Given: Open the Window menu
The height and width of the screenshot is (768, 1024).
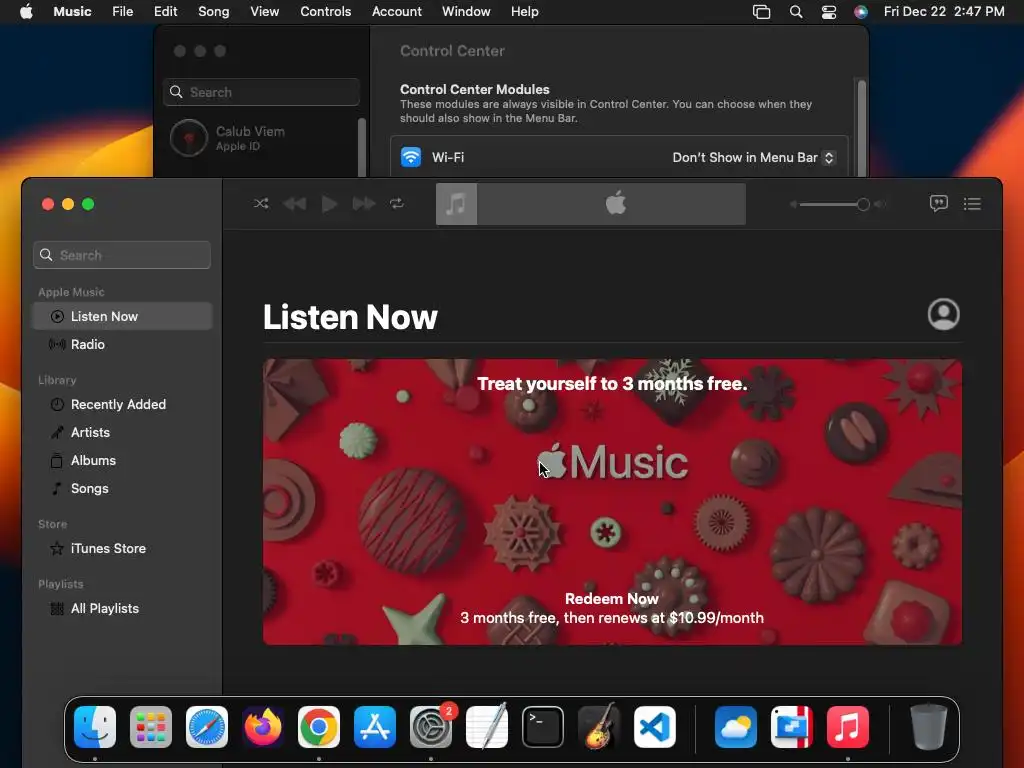Looking at the screenshot, I should click(466, 11).
